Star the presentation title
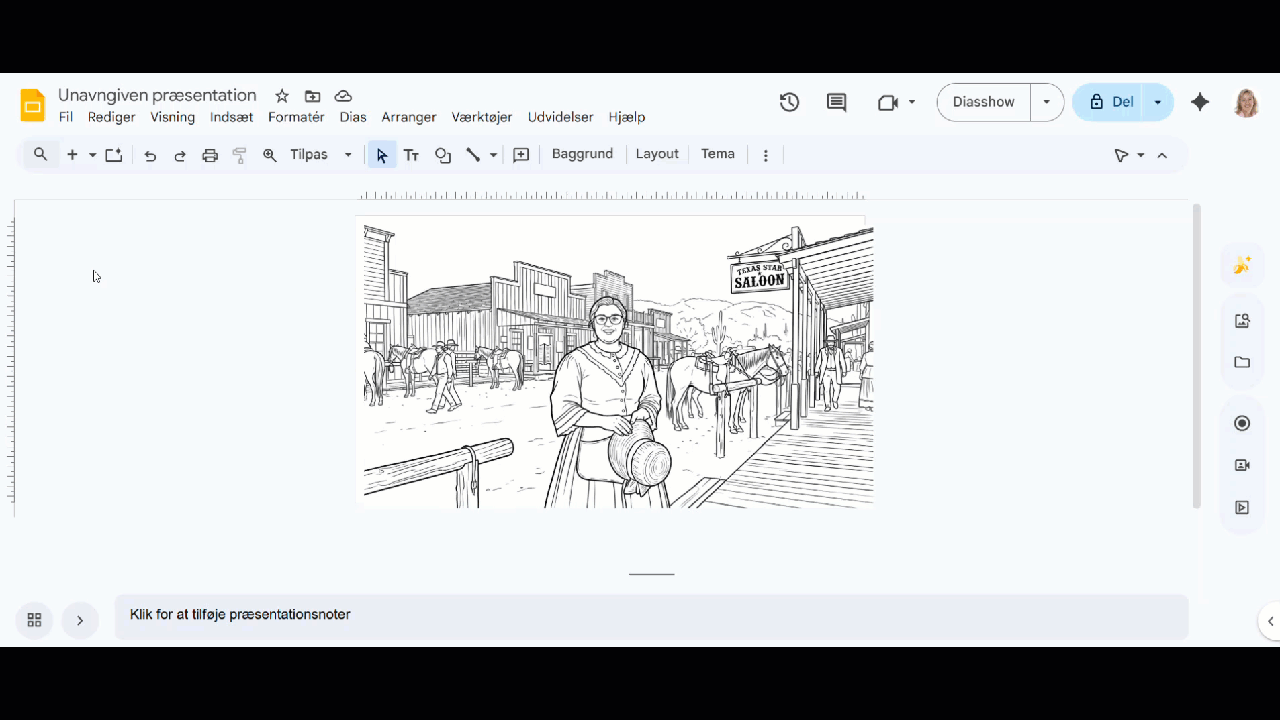 pyautogui.click(x=282, y=96)
